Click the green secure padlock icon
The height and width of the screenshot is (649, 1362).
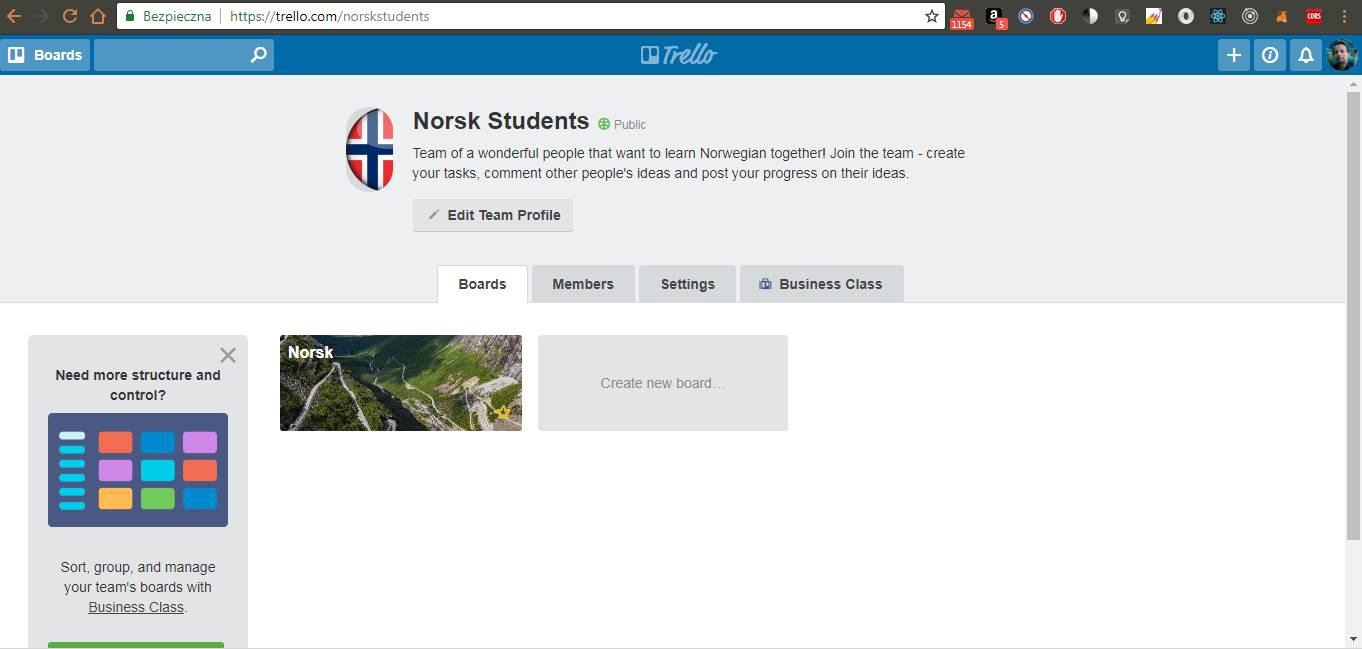129,16
